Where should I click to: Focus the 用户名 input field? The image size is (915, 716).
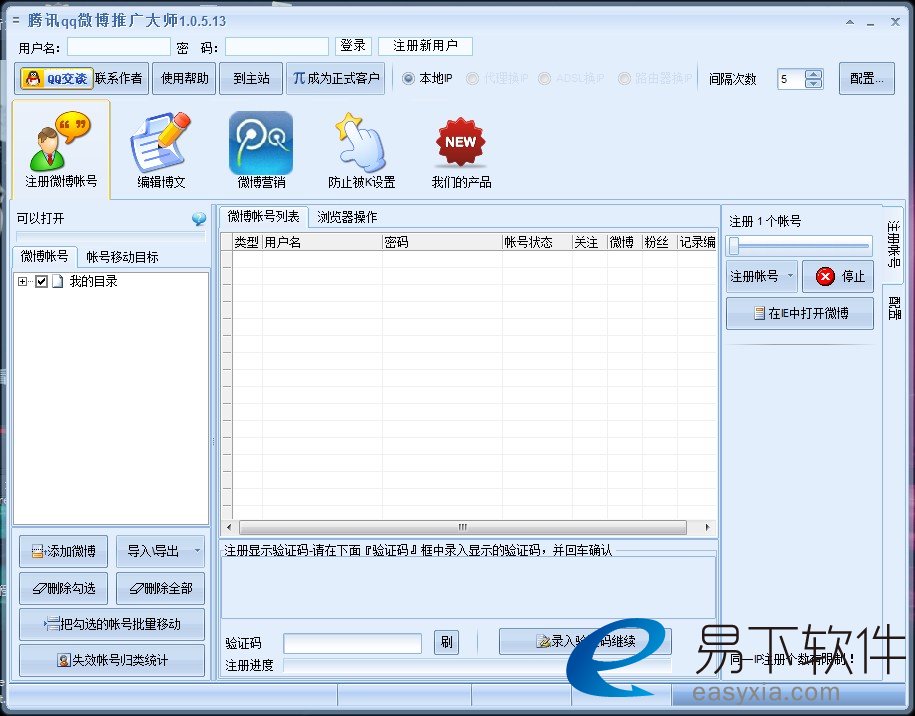tap(118, 47)
